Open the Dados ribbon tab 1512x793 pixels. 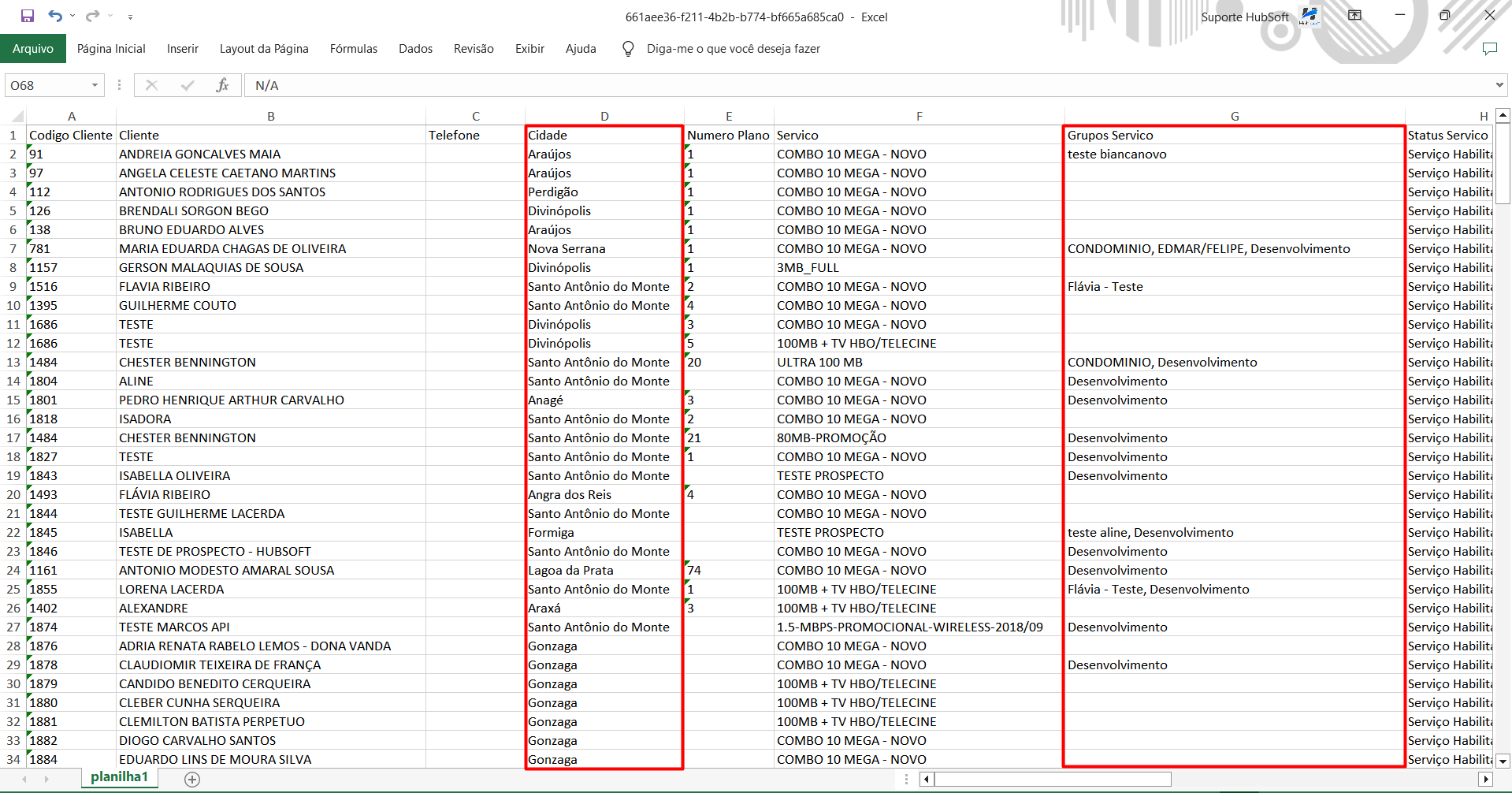(415, 49)
